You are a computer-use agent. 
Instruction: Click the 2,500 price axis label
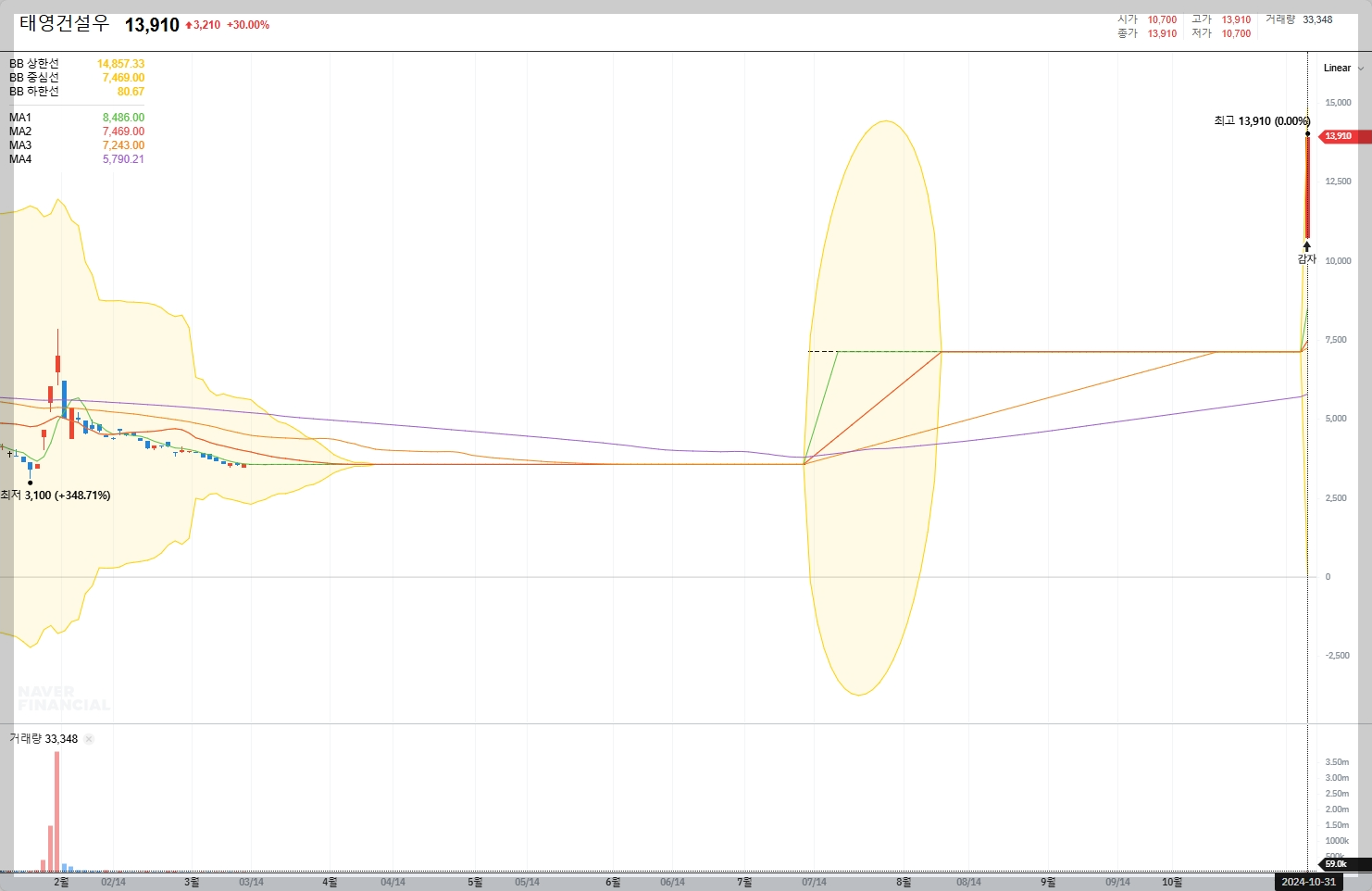(1336, 498)
